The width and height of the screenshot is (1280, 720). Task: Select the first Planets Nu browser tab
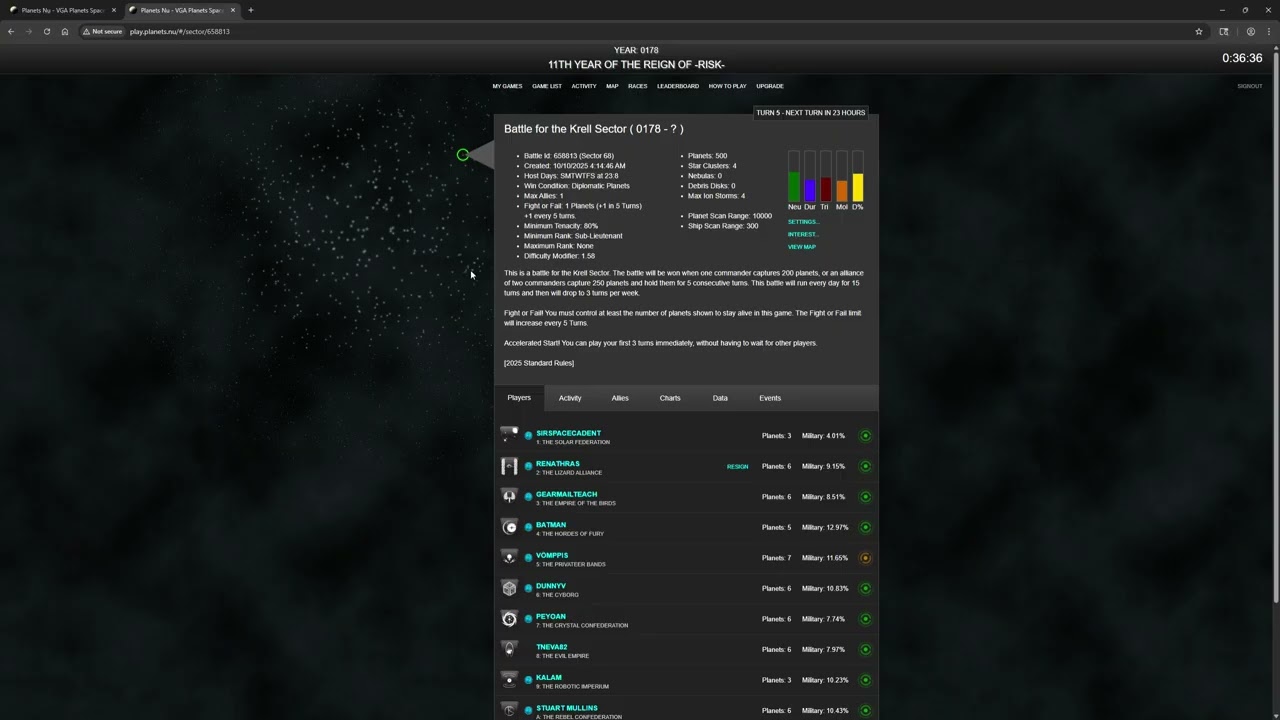[63, 10]
